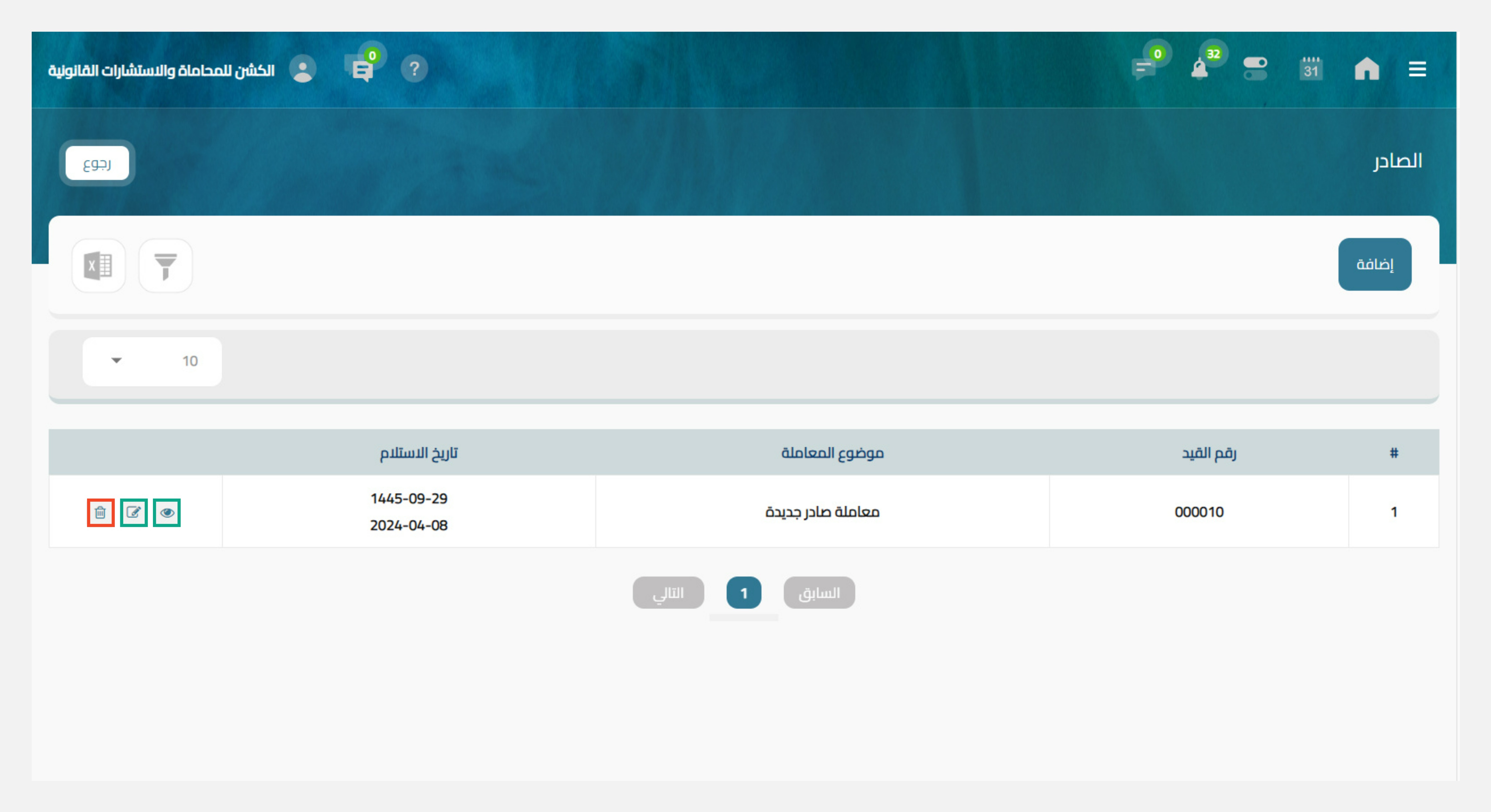The height and width of the screenshot is (812, 1491).
Task: Go to التالي next page
Action: tap(668, 593)
